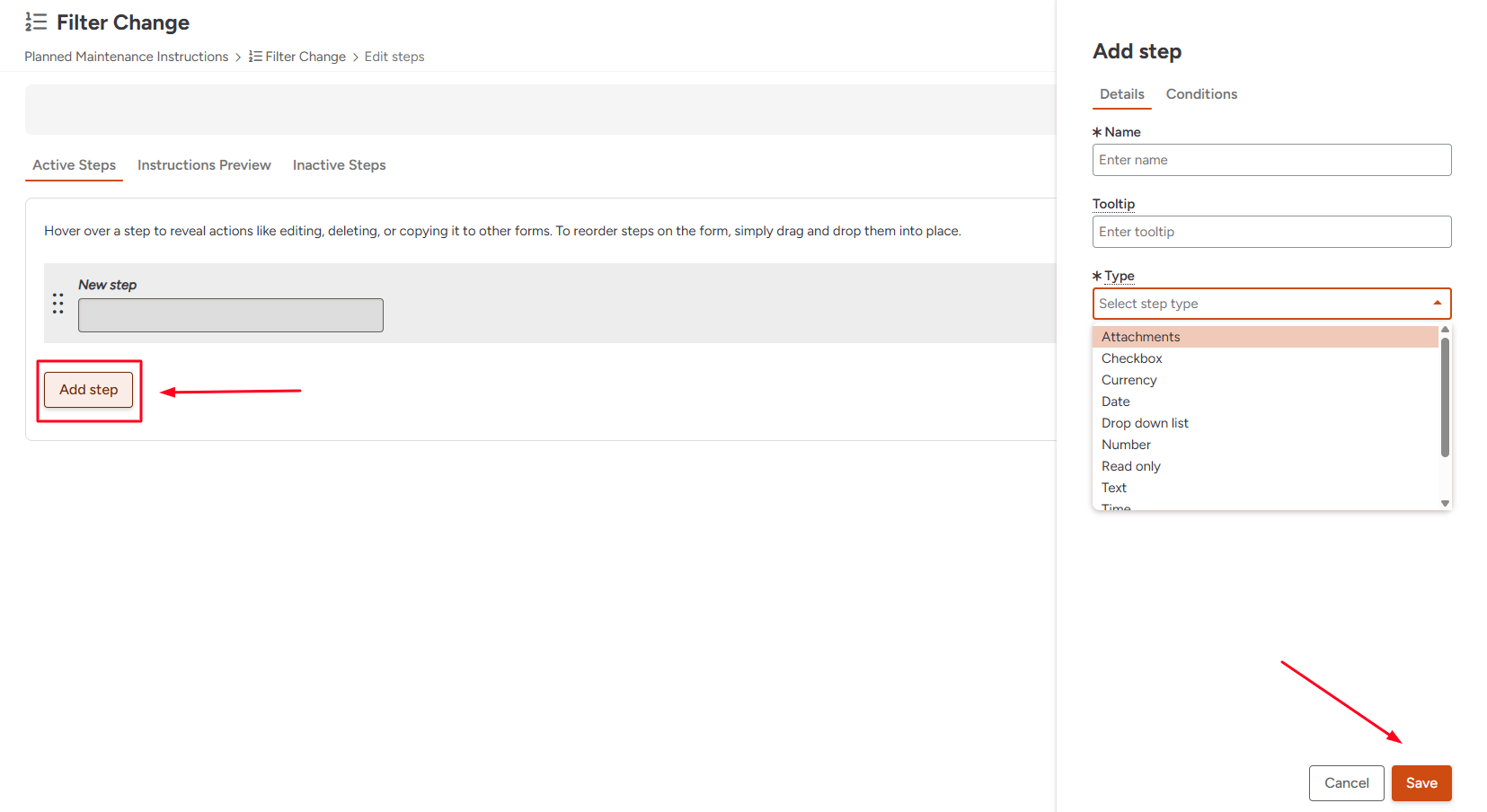1487x812 pixels.
Task: Click the list icon in Filter Change breadcrumb
Action: pyautogui.click(x=255, y=57)
